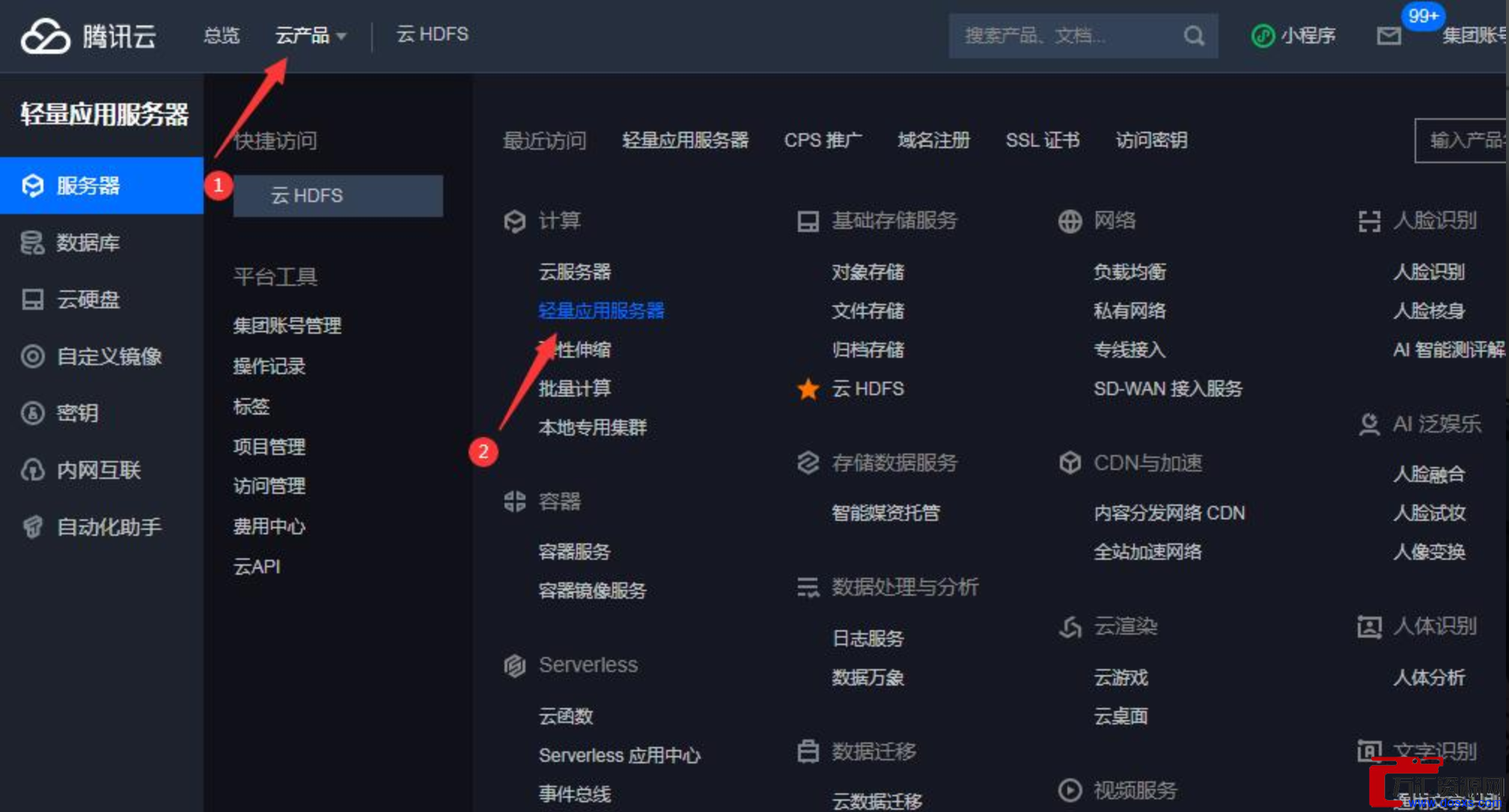Click the CDN与加速 category icon
The height and width of the screenshot is (812, 1509).
(1070, 463)
